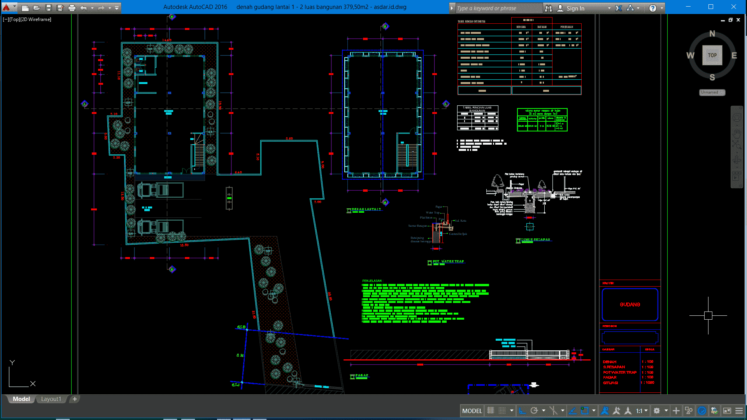Click the Isolate objects icon
The height and width of the screenshot is (420, 747).
[688, 410]
